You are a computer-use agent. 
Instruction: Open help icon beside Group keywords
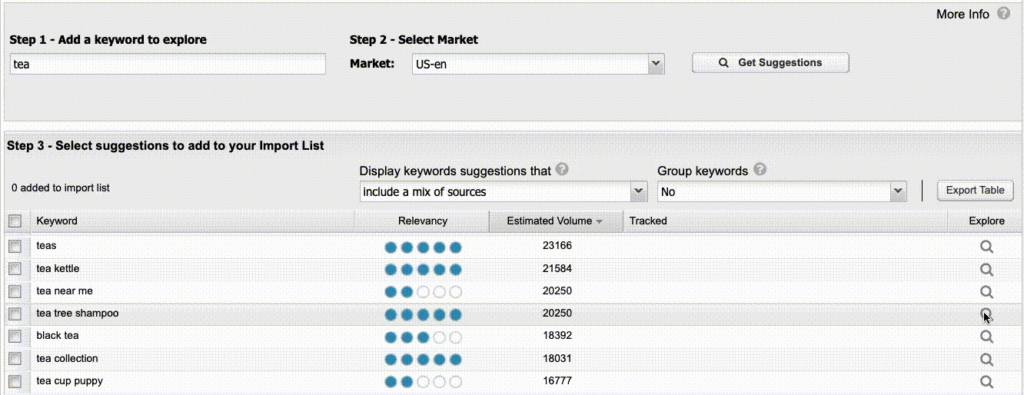click(760, 170)
